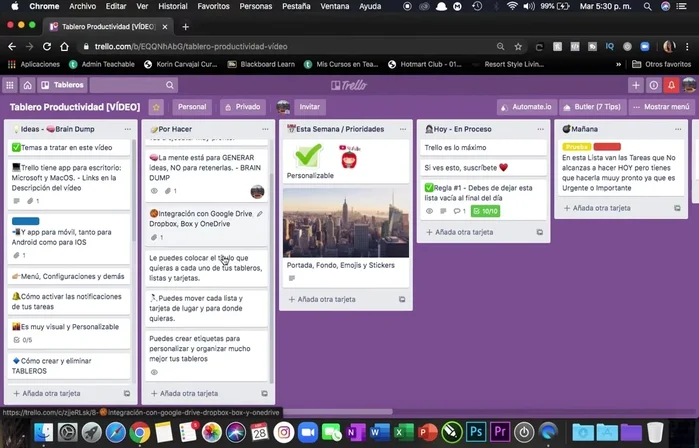This screenshot has width=699, height=448.
Task: Click the yellow Prueba label on Mañana card
Action: (576, 147)
